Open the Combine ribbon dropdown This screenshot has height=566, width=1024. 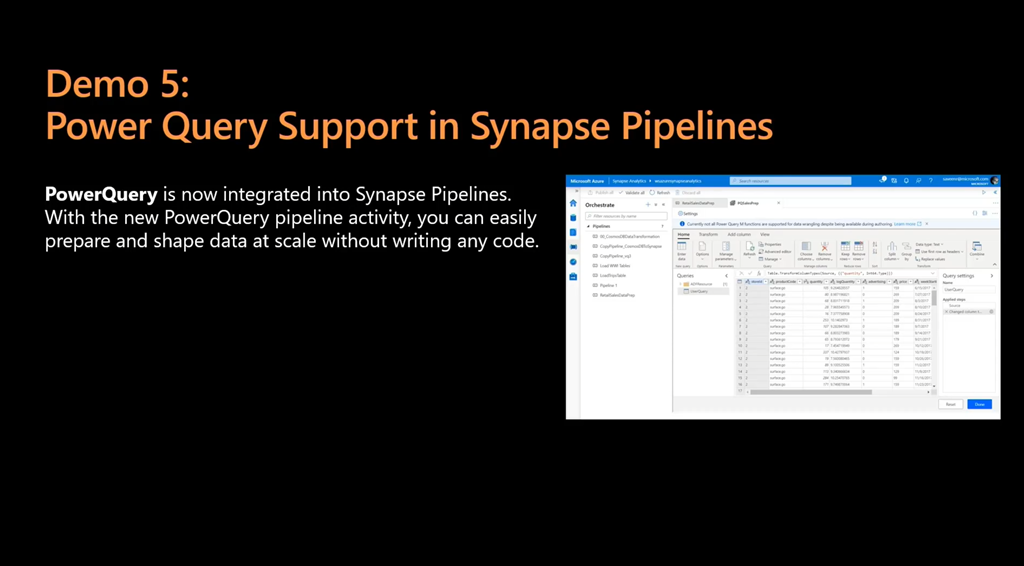[977, 259]
